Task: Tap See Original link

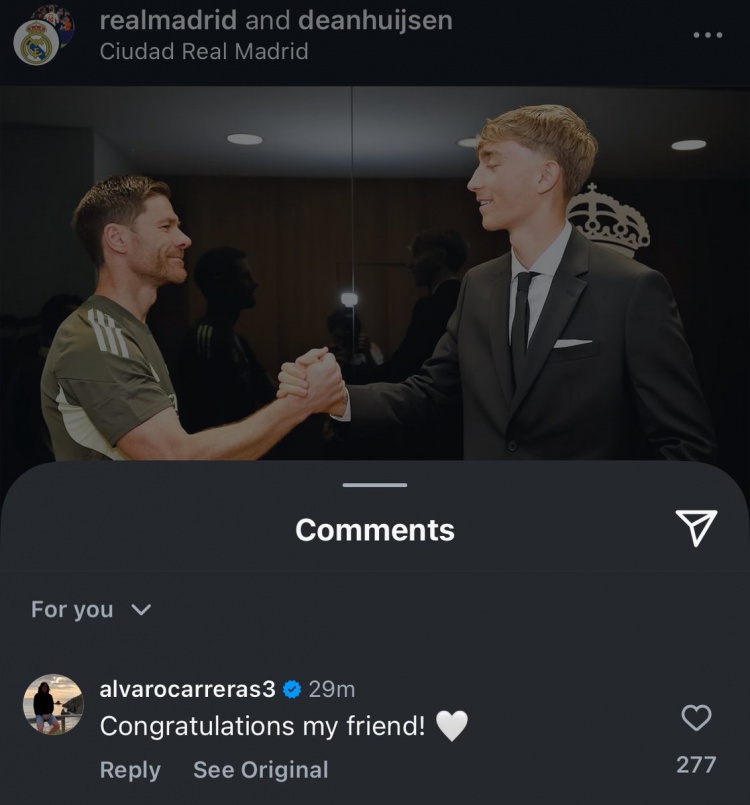Action: click(260, 770)
